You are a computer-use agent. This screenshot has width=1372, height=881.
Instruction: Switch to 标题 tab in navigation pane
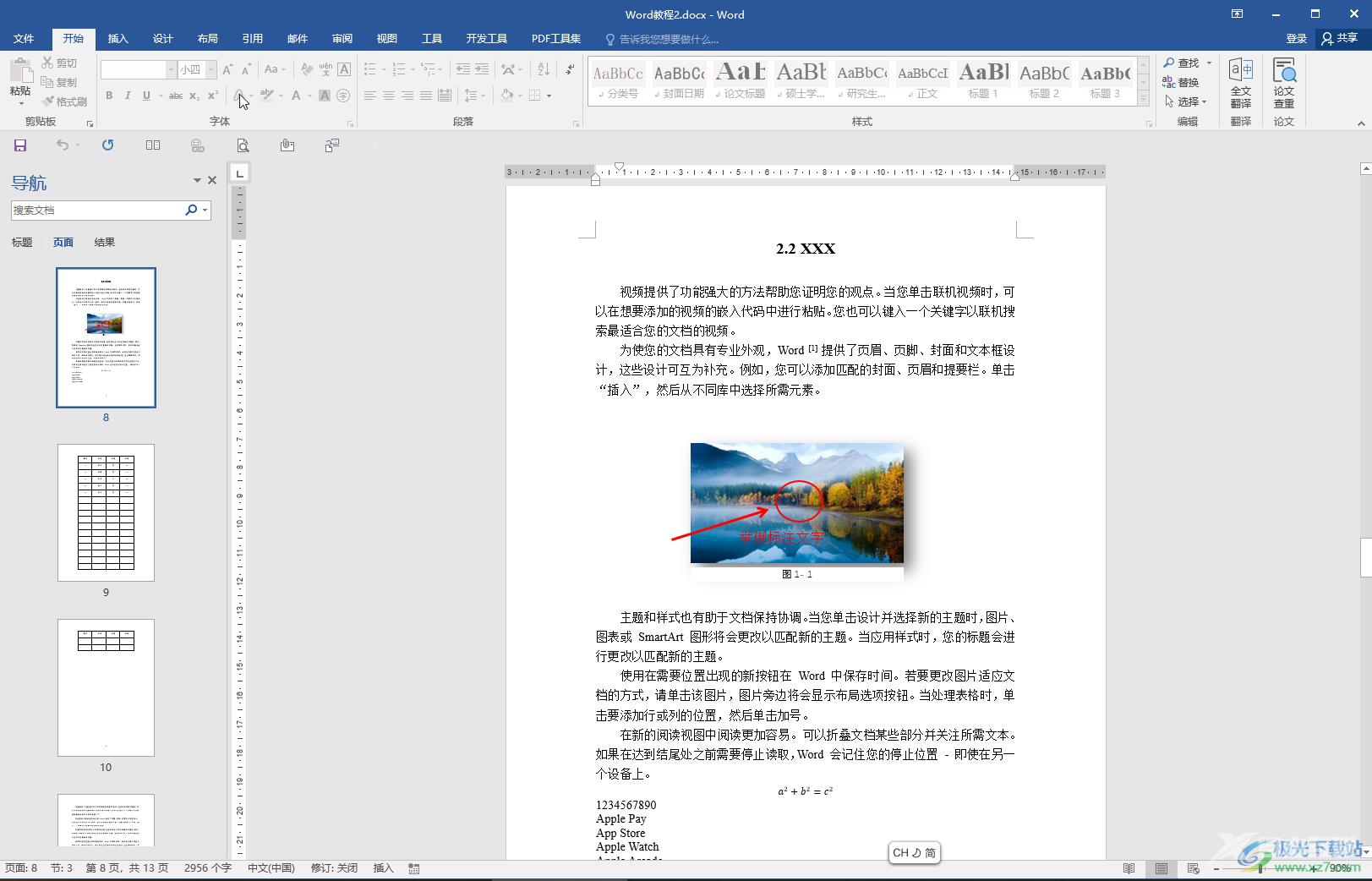tap(22, 242)
